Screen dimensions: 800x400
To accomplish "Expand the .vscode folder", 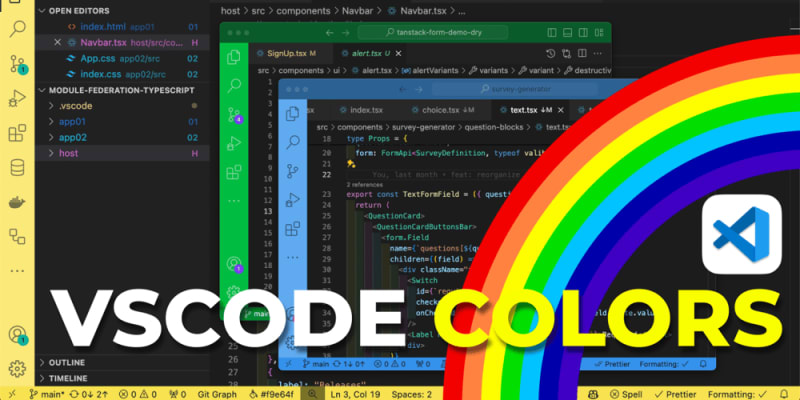I will [x=75, y=105].
